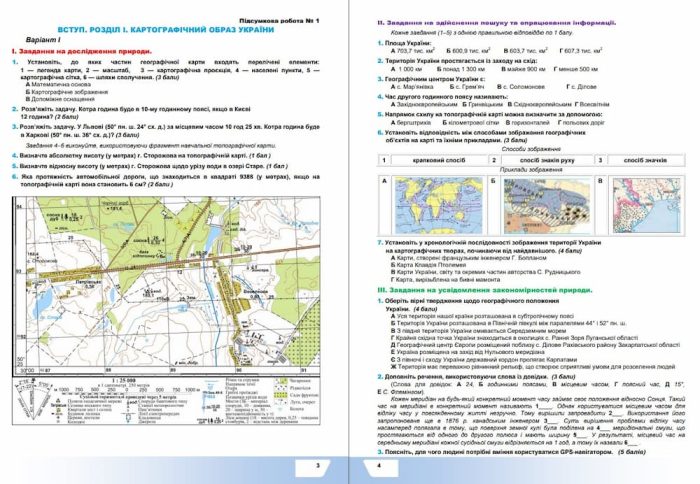
Task: Select answer 'Г менше 500 км'
Action: [x=575, y=69]
